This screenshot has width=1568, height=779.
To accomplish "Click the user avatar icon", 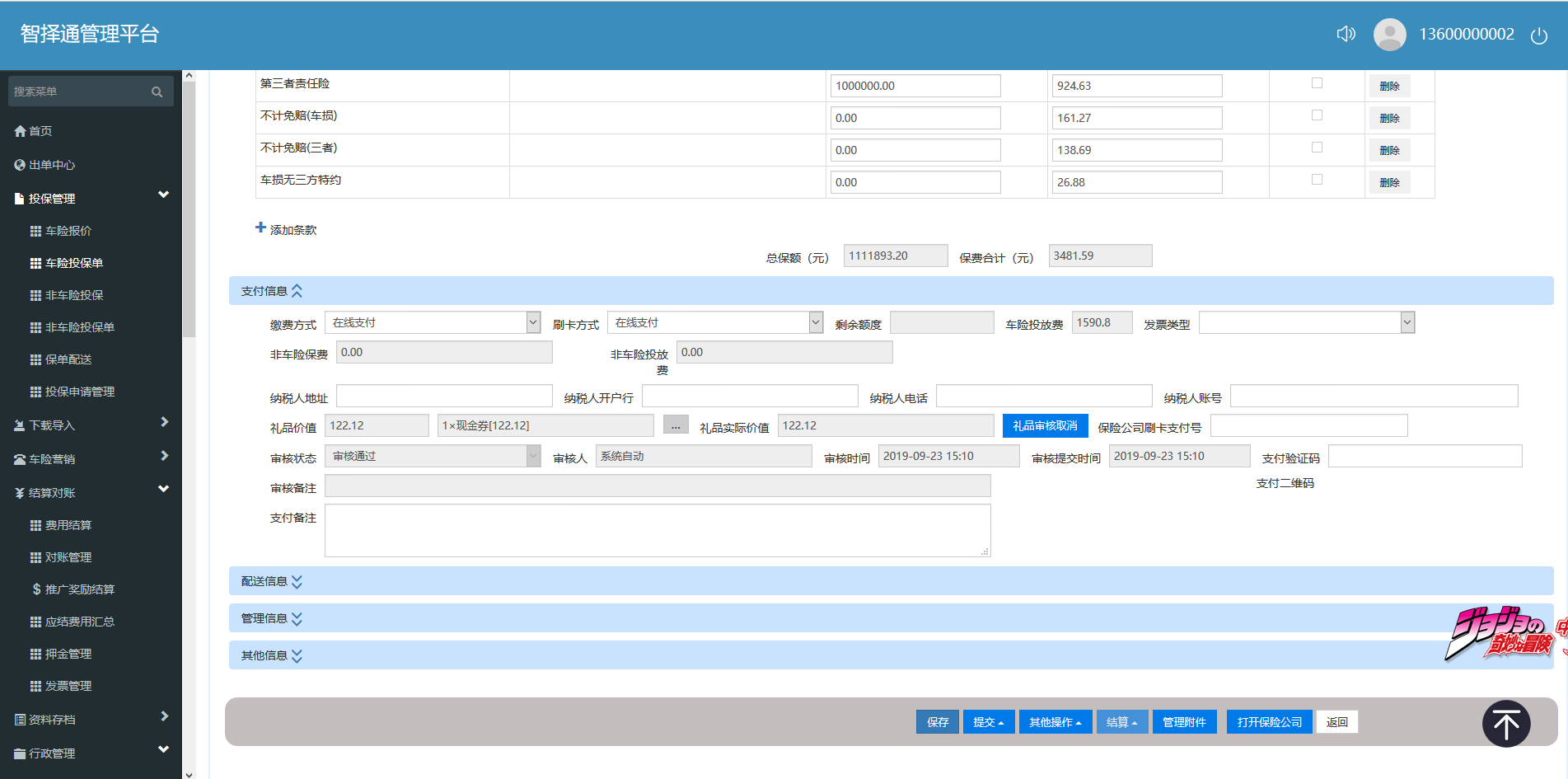I will [x=1389, y=35].
